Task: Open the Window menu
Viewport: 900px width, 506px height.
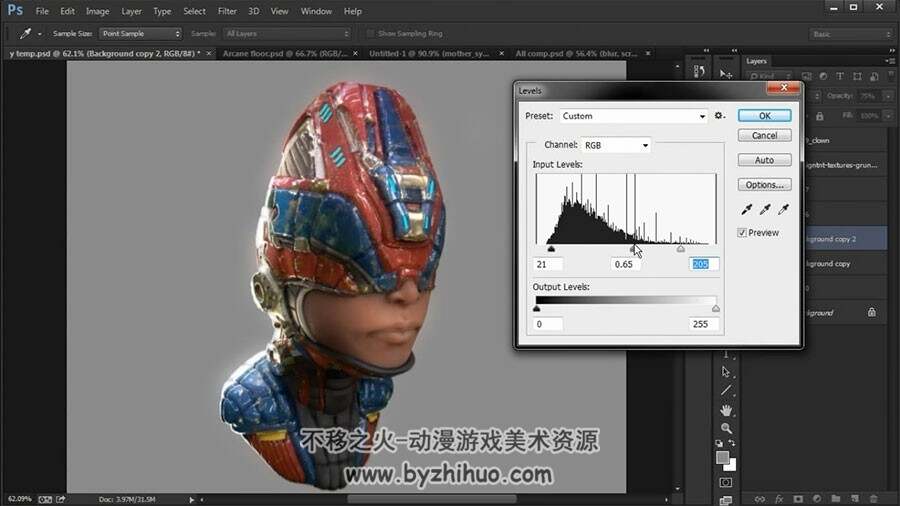Action: point(316,11)
